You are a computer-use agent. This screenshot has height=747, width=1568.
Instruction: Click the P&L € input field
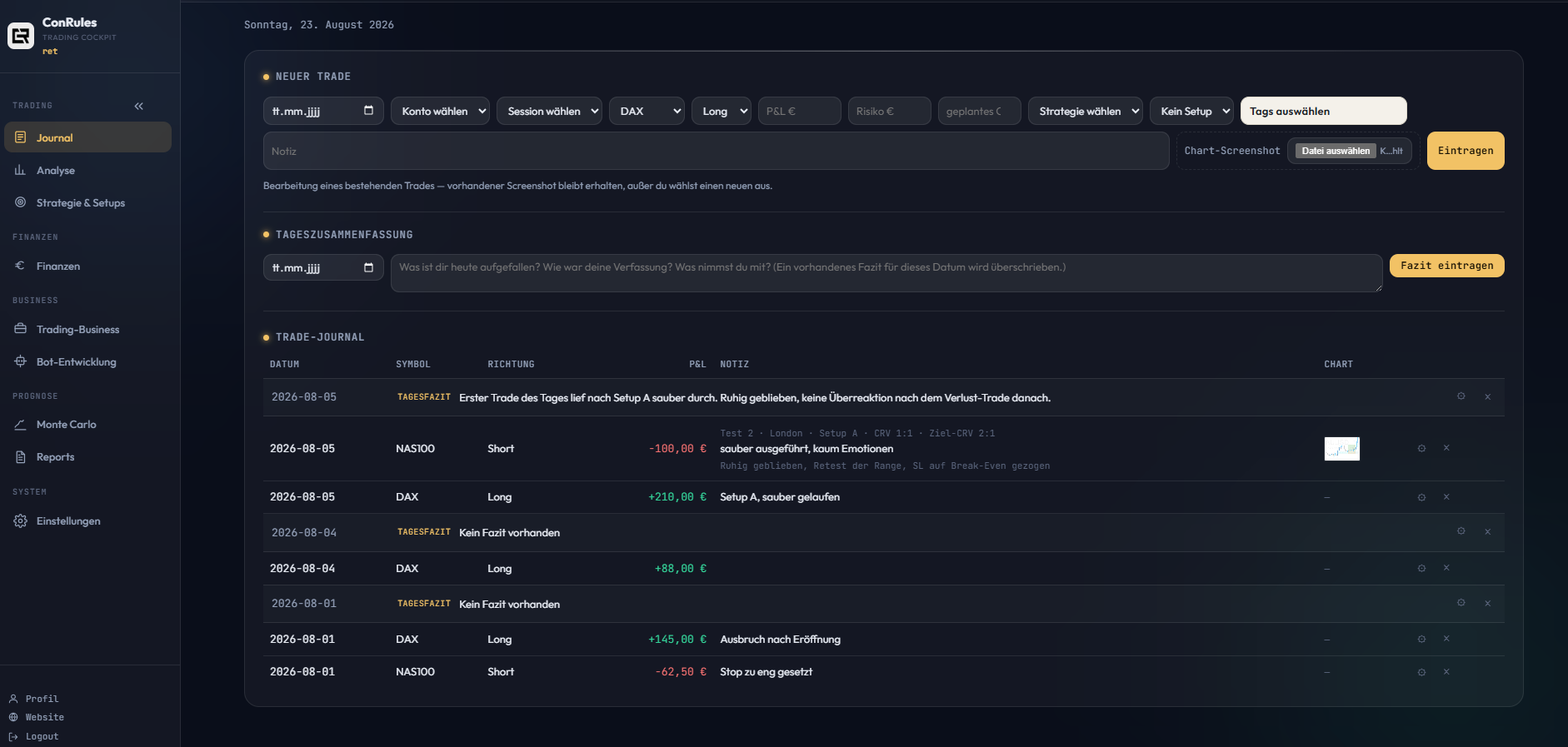(x=800, y=111)
